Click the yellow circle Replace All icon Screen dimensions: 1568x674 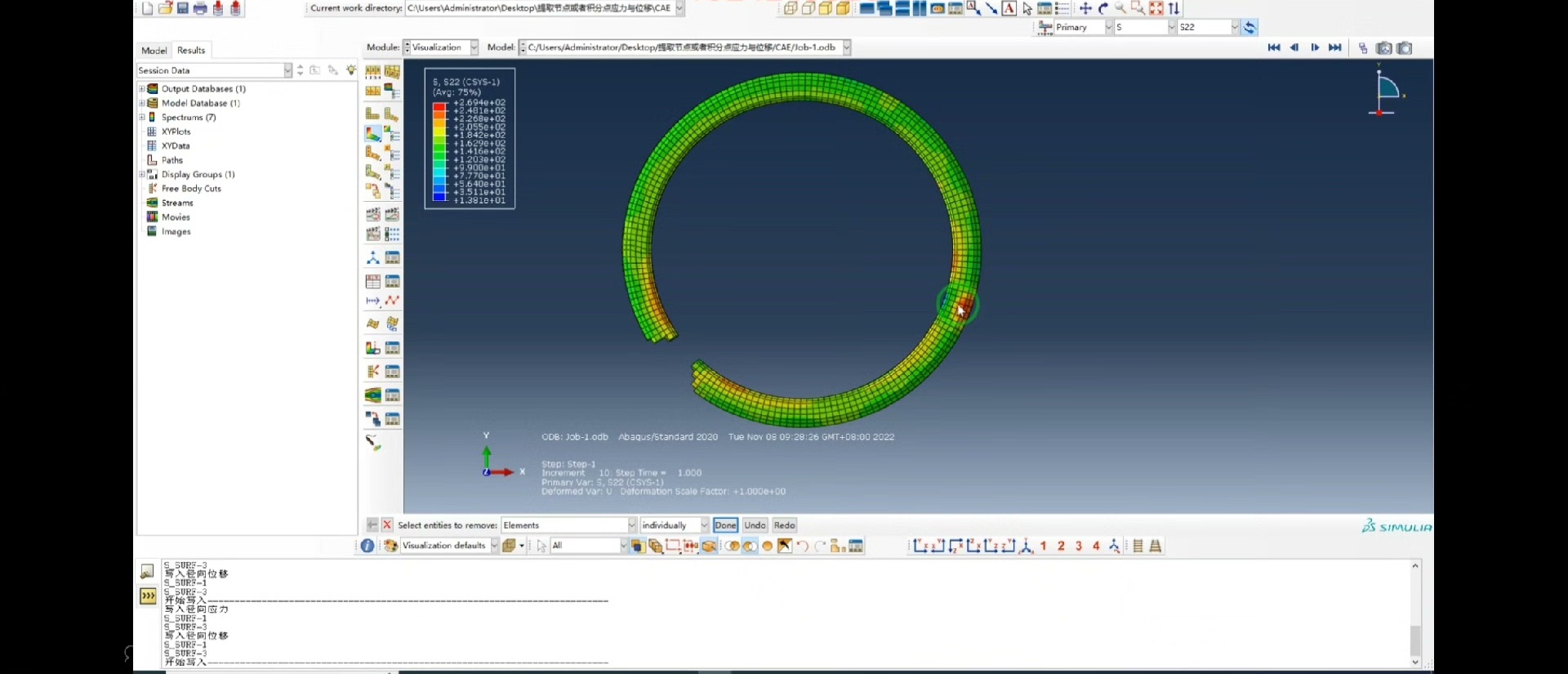tap(767, 546)
